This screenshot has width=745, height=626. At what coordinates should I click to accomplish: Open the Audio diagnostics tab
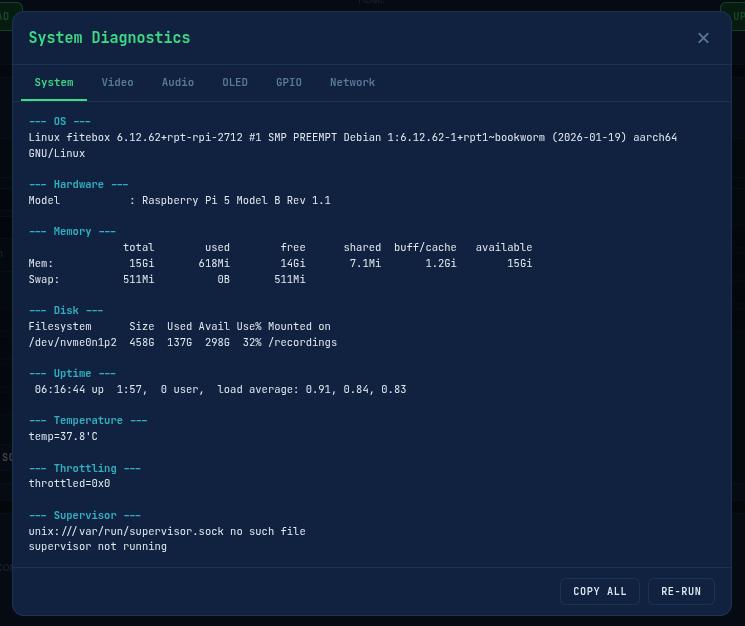click(x=178, y=82)
